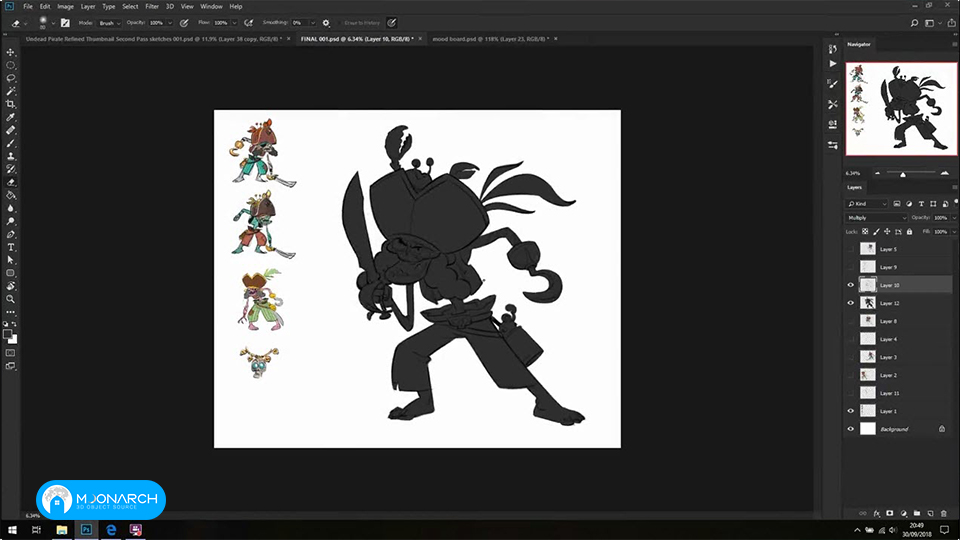The height and width of the screenshot is (540, 960).
Task: Open the Edit Toolbar three-dots menu
Action: pos(10,312)
